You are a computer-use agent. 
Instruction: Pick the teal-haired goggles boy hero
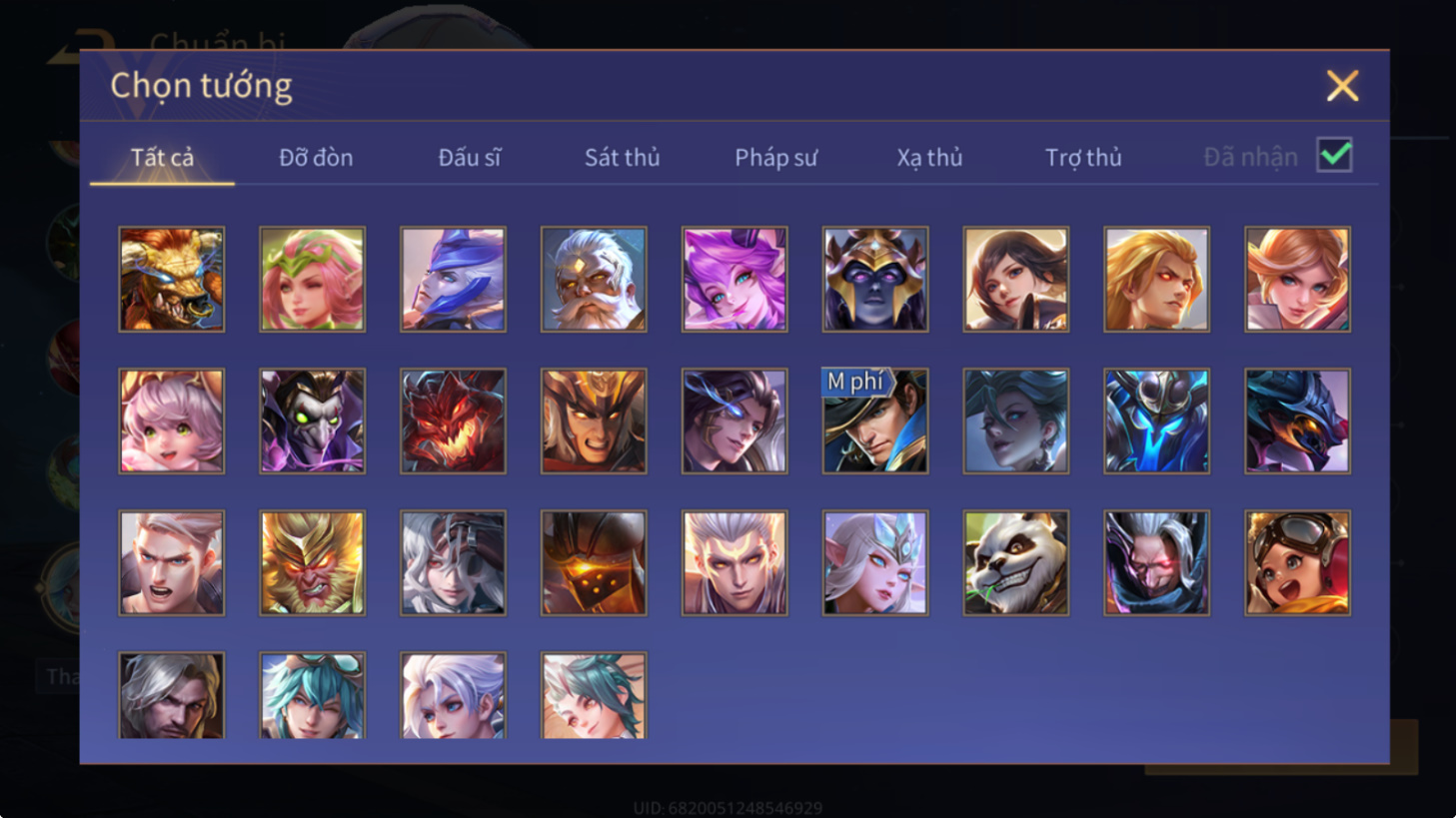[312, 696]
